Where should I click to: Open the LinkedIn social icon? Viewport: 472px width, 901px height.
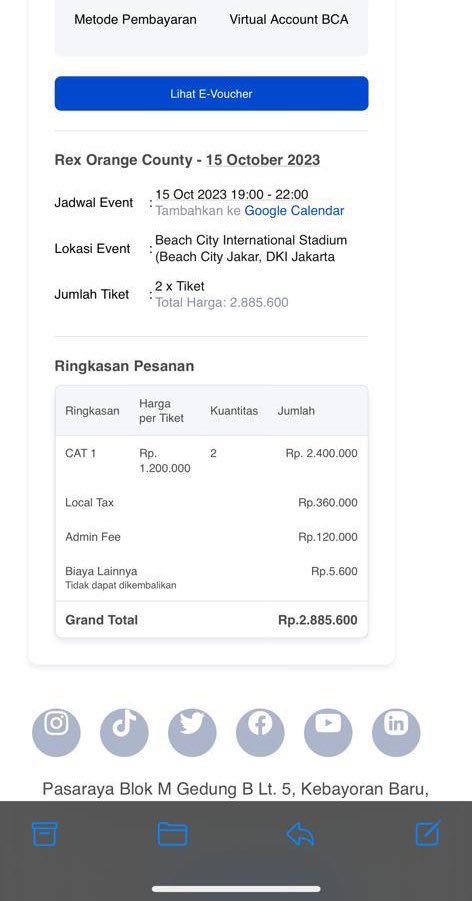pos(396,732)
